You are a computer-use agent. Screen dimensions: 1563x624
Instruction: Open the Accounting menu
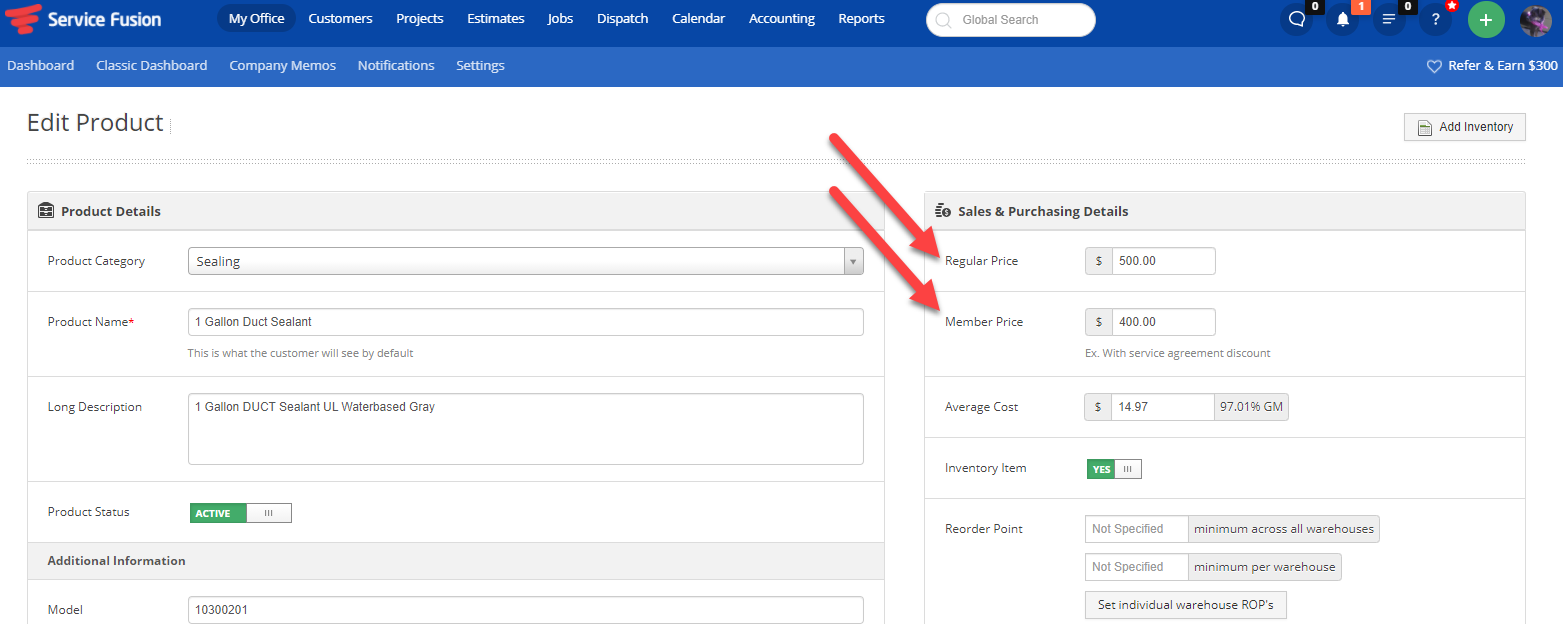(x=781, y=19)
